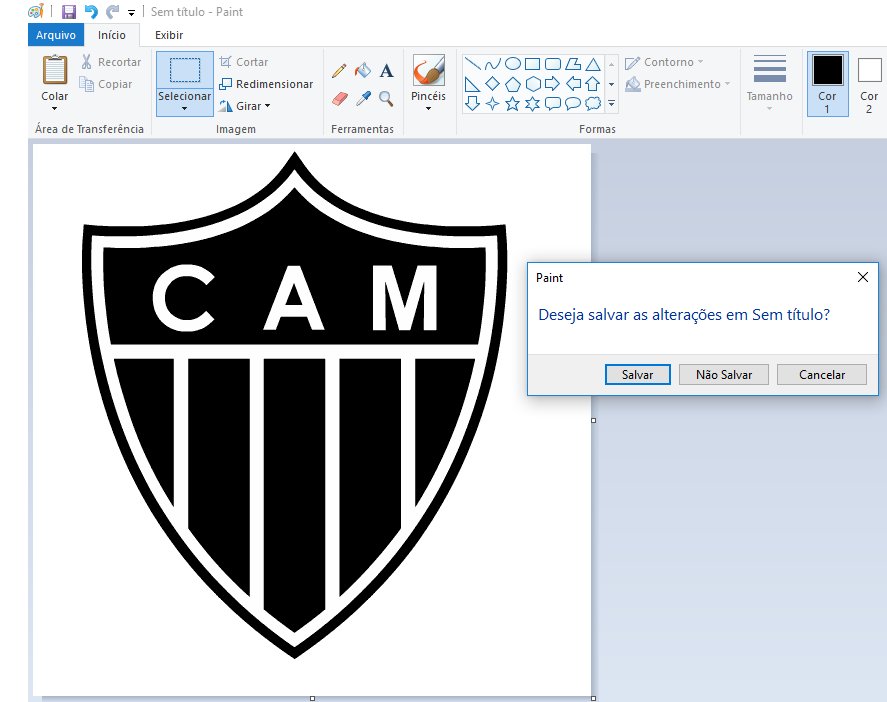Open the Redimensionar dialog

coord(266,84)
